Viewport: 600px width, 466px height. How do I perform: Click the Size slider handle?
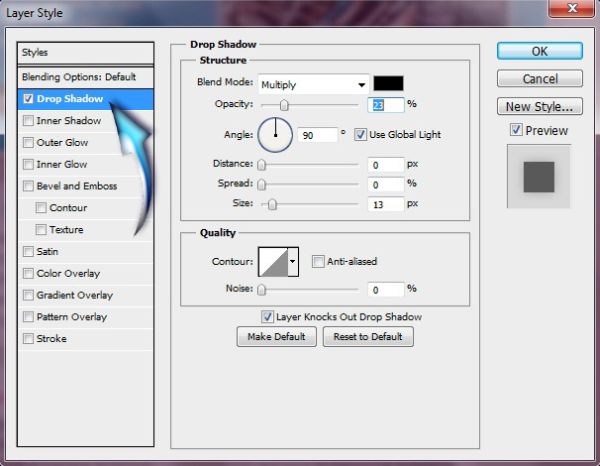coord(272,204)
